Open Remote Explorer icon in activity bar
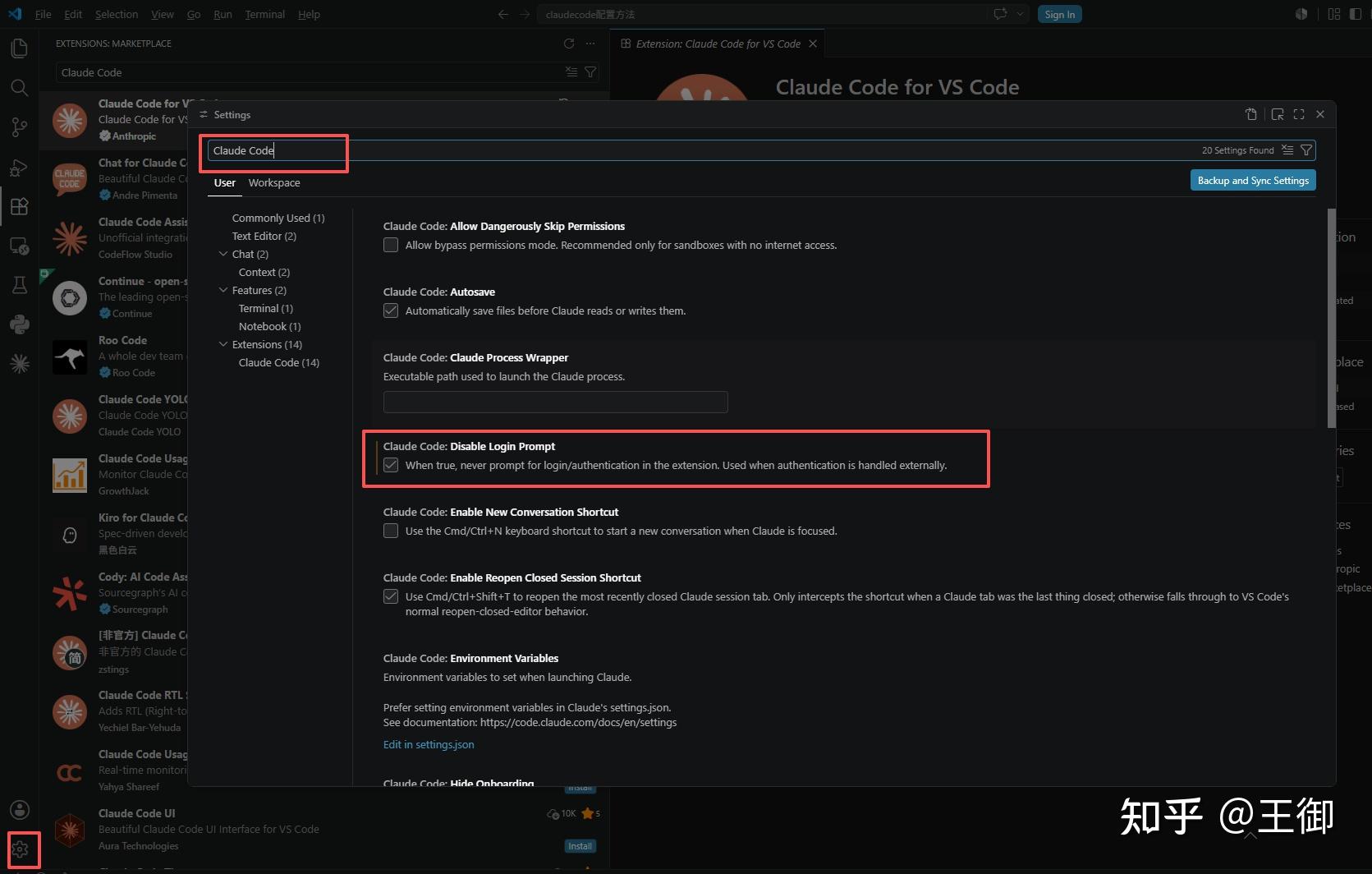The height and width of the screenshot is (874, 1372). (20, 246)
